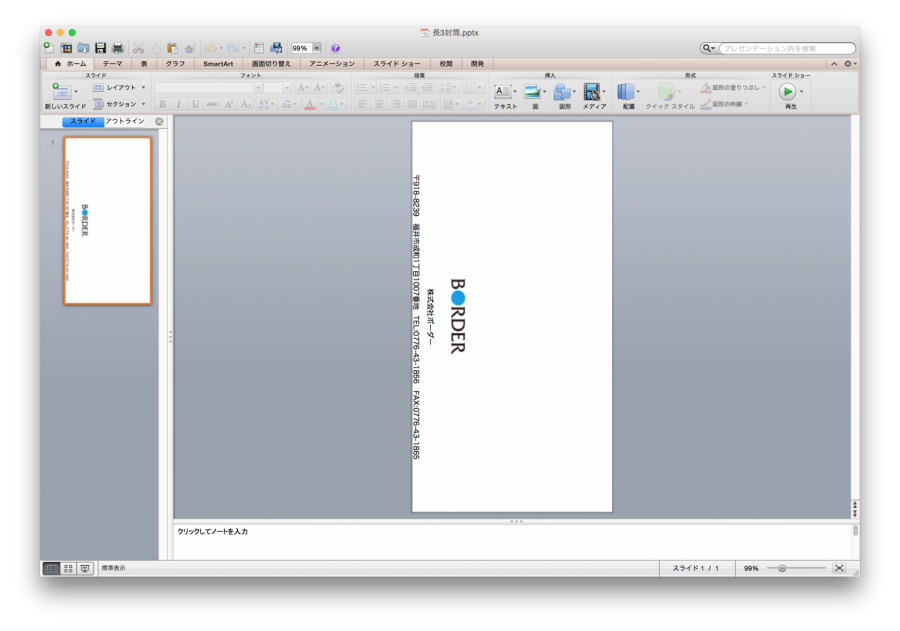This screenshot has width=900, height=631.
Task: Click fit-slide-to-window icon in status bar
Action: [x=839, y=568]
